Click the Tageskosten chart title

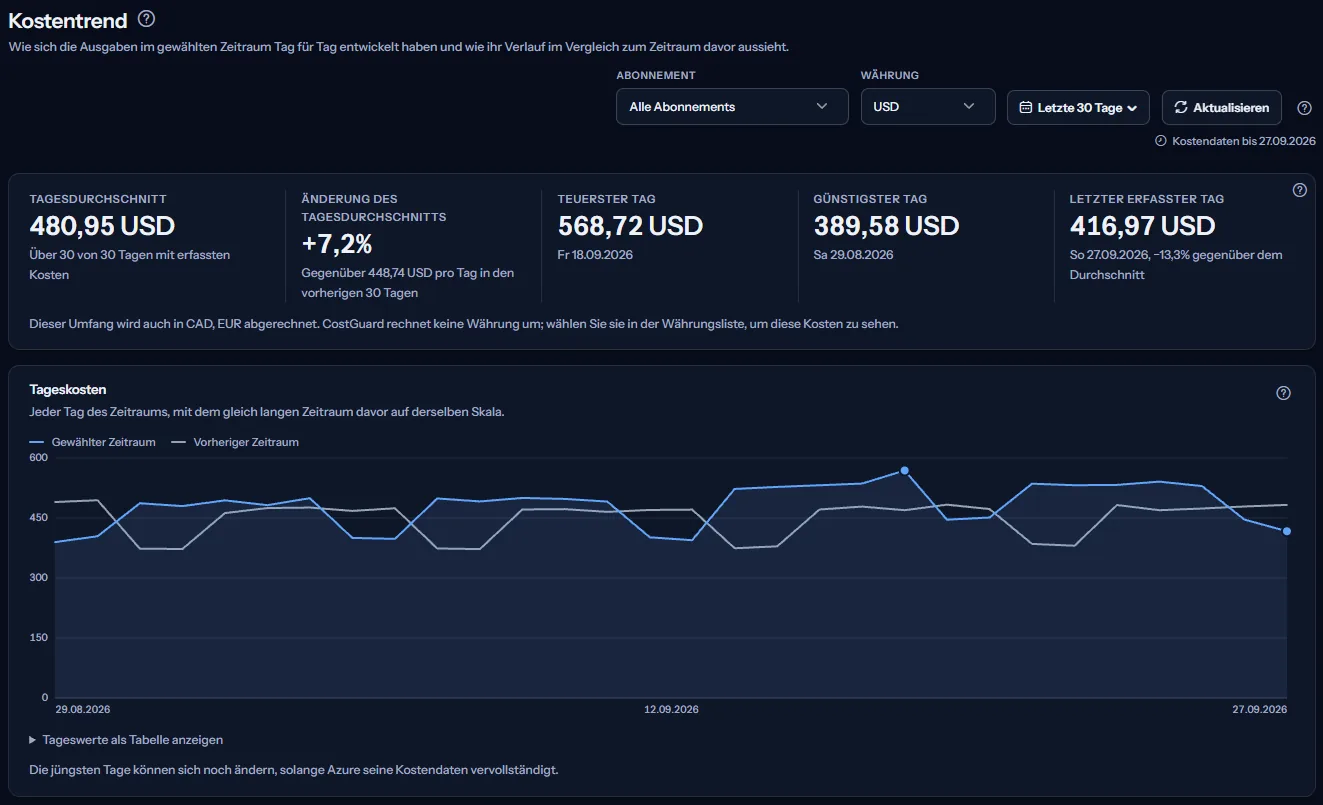click(x=68, y=390)
